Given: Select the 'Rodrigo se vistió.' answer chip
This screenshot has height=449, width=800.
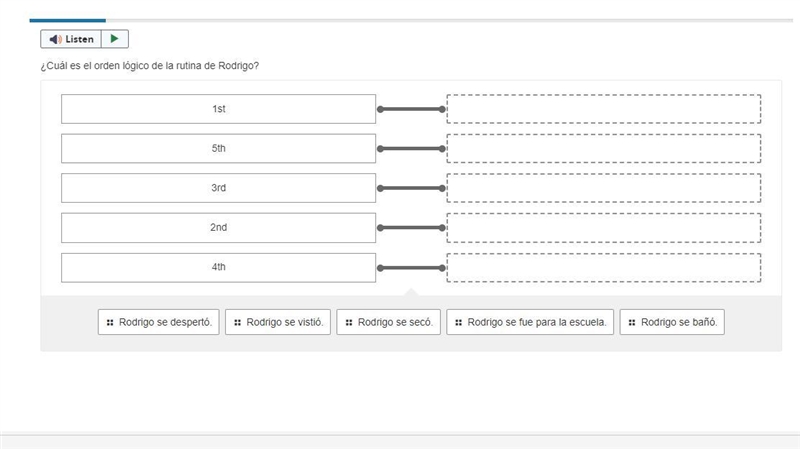Looking at the screenshot, I should pyautogui.click(x=278, y=322).
